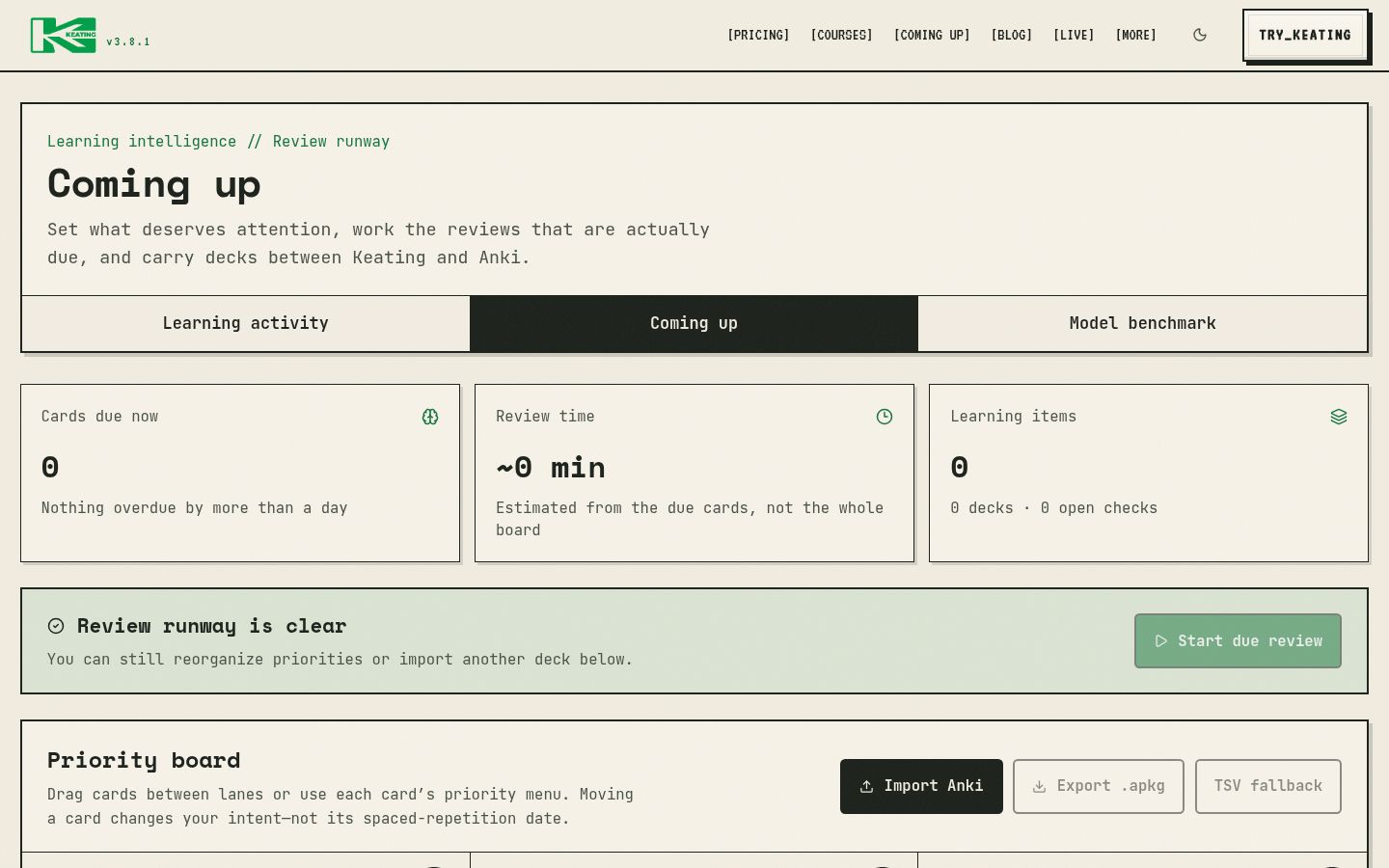Image resolution: width=1389 pixels, height=868 pixels.
Task: Click Export .apkg button
Action: 1099,786
